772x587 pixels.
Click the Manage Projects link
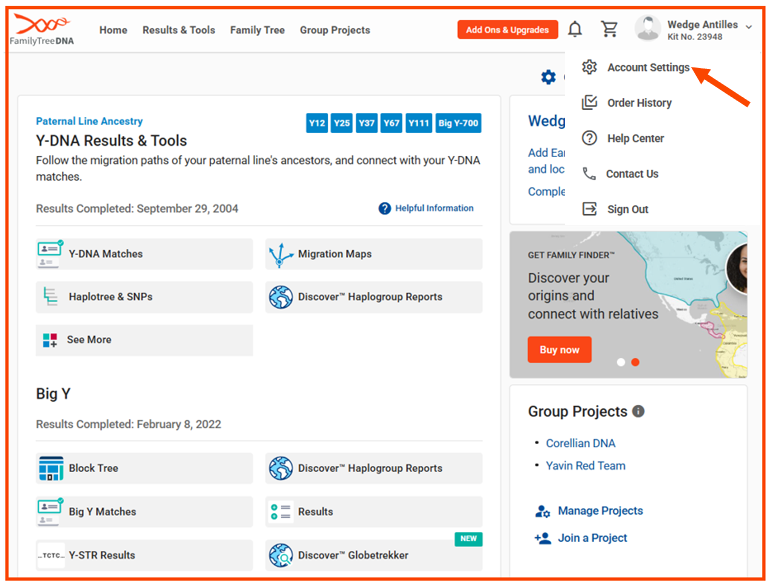point(600,511)
